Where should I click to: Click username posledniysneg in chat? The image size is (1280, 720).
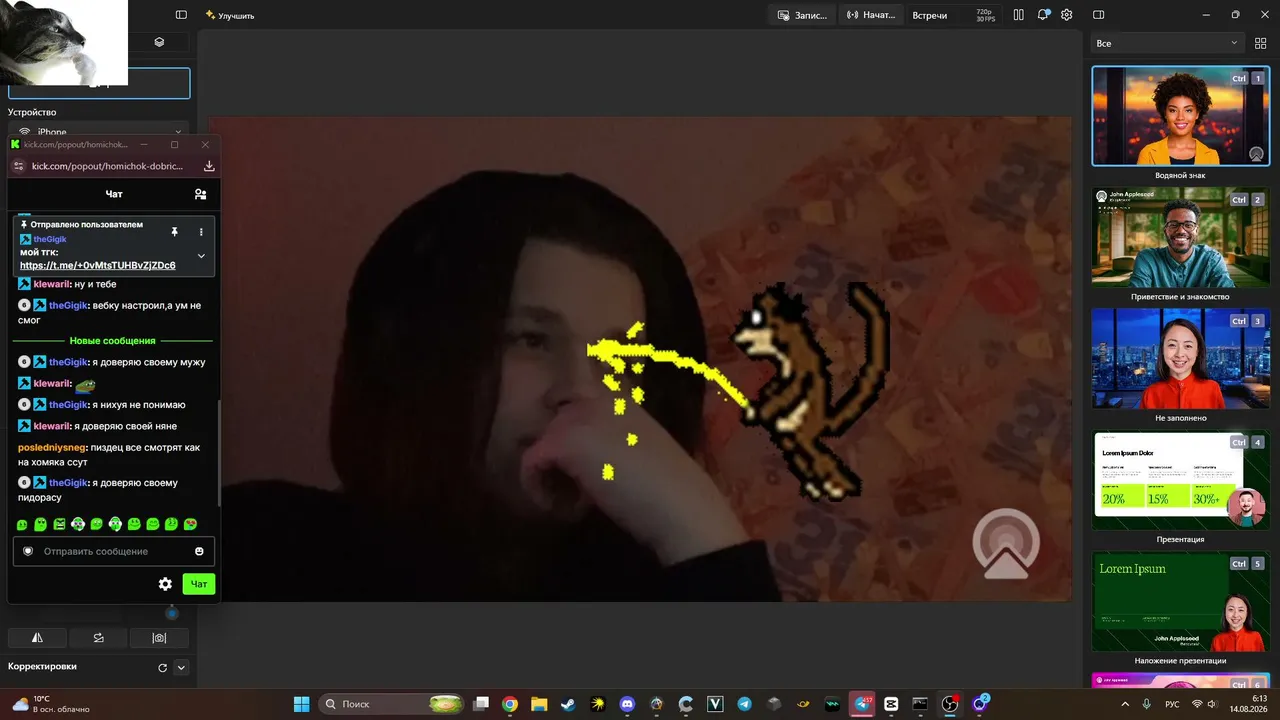[x=52, y=447]
